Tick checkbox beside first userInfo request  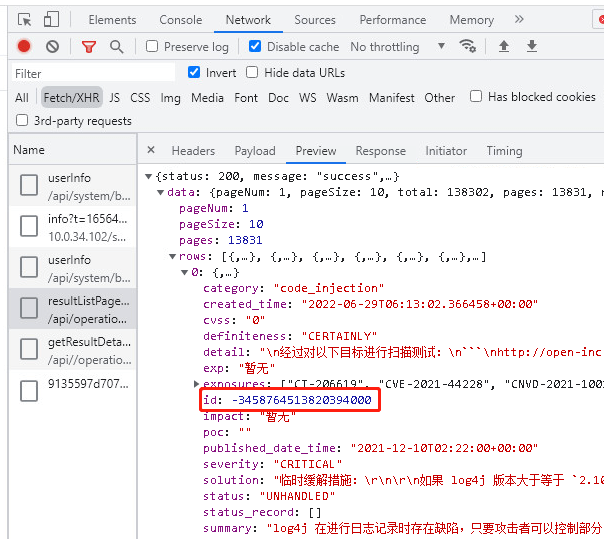click(29, 185)
